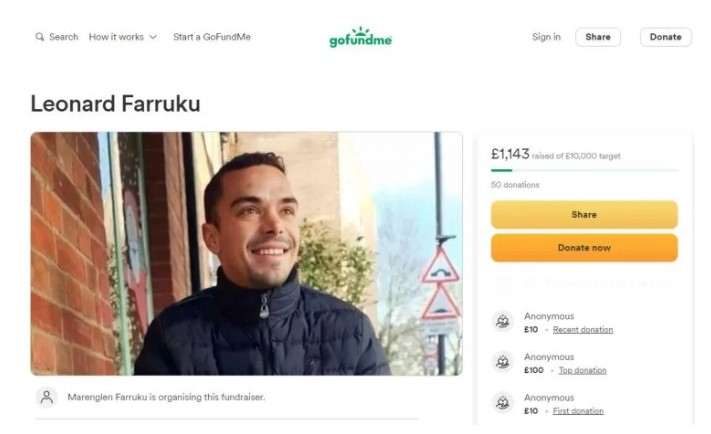Open Start a GoFundMe link
The image size is (711, 434).
212,37
